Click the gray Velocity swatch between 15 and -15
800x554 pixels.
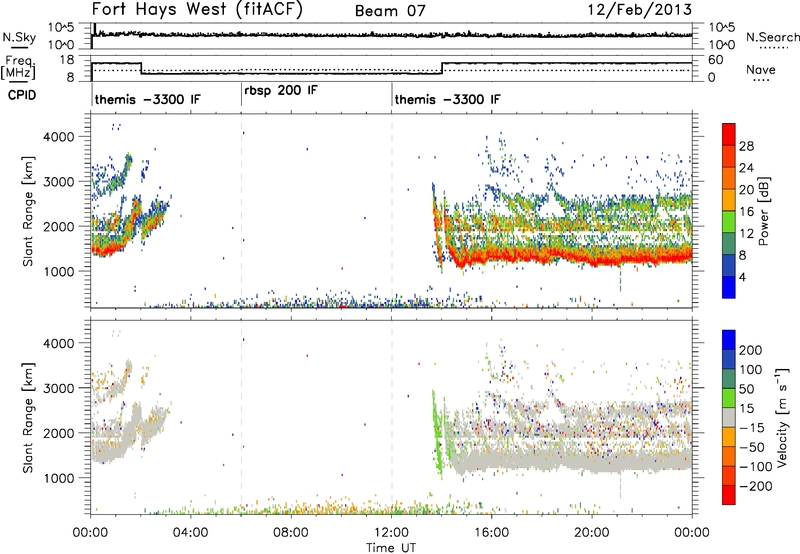[x=729, y=417]
